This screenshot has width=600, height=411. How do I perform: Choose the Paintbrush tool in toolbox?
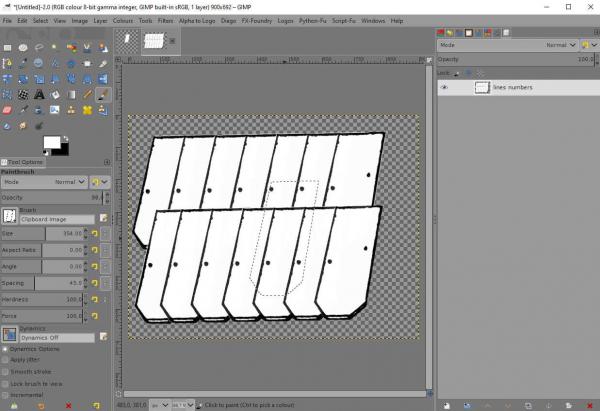pyautogui.click(x=103, y=94)
